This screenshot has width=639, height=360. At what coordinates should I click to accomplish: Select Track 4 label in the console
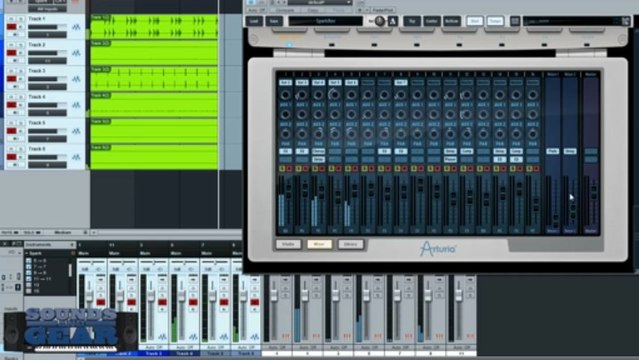point(185,353)
